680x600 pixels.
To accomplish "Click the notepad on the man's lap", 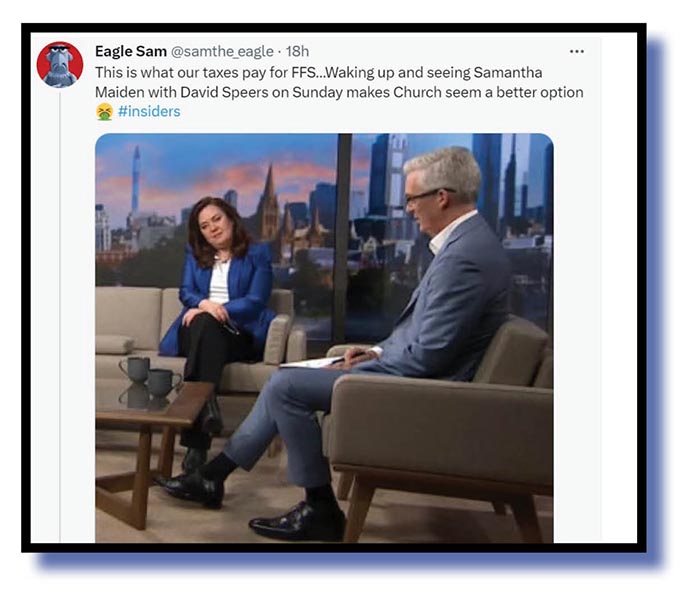I will click(x=306, y=363).
